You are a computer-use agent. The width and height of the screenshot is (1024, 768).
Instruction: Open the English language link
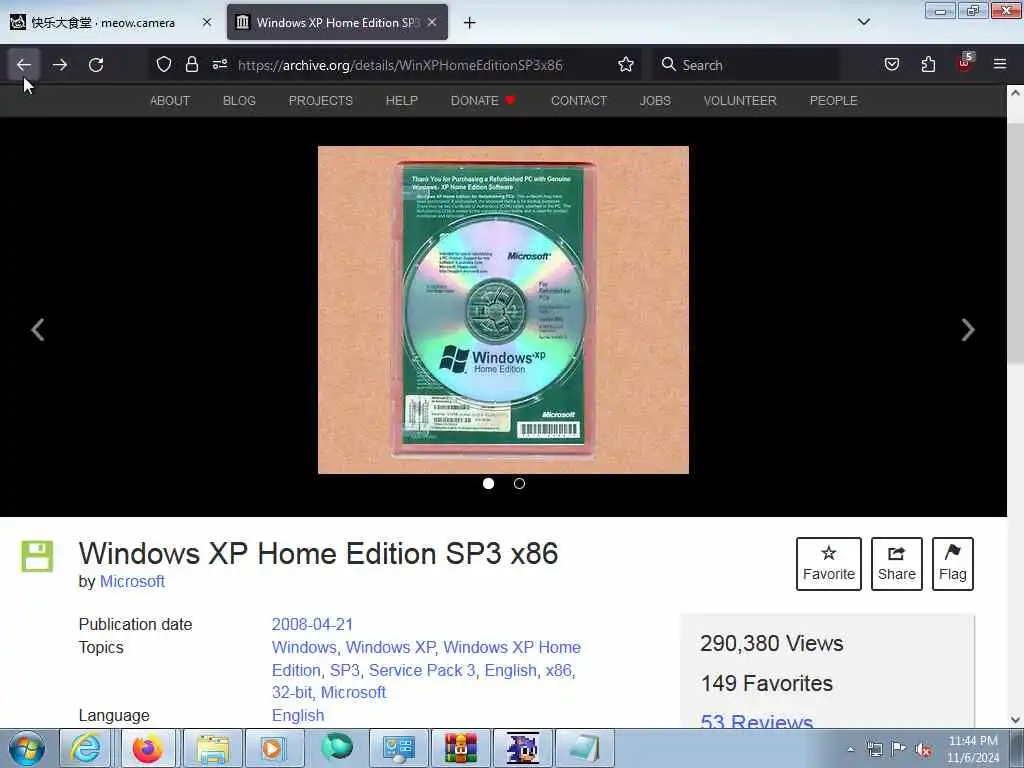(x=298, y=715)
